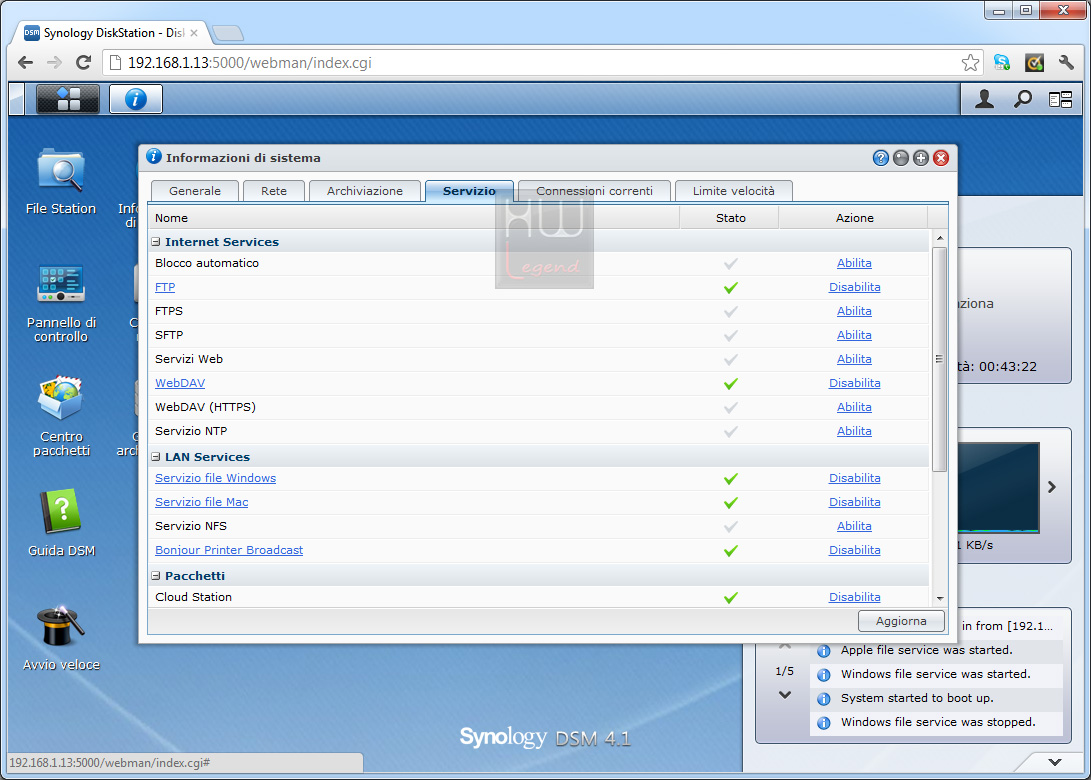Viewport: 1091px width, 780px height.
Task: Sort services by the Nome column header
Action: tap(415, 218)
